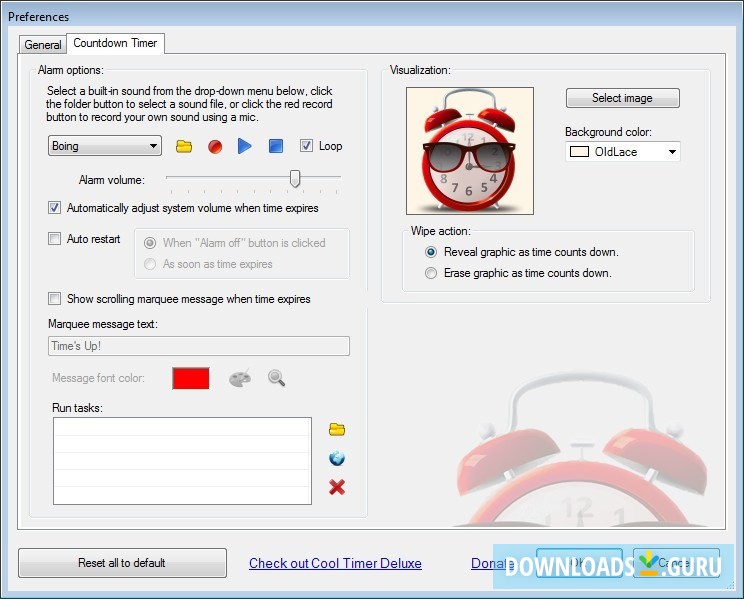Viewport: 744px width, 599px height.
Task: Enable the Auto restart checkbox
Action: pos(55,238)
